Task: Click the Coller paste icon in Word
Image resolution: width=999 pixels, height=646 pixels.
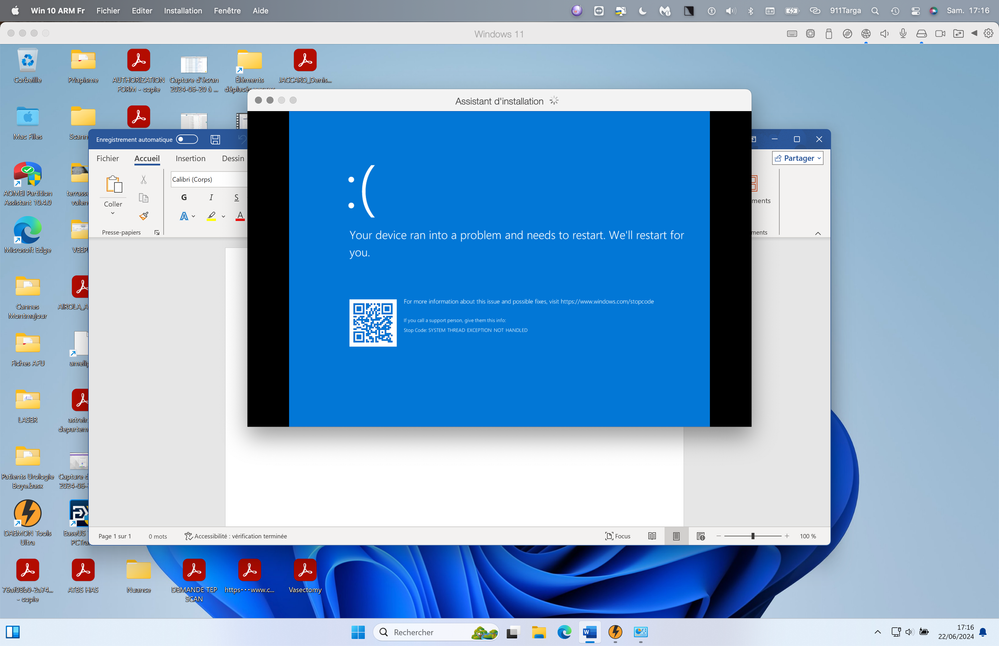Action: [114, 185]
